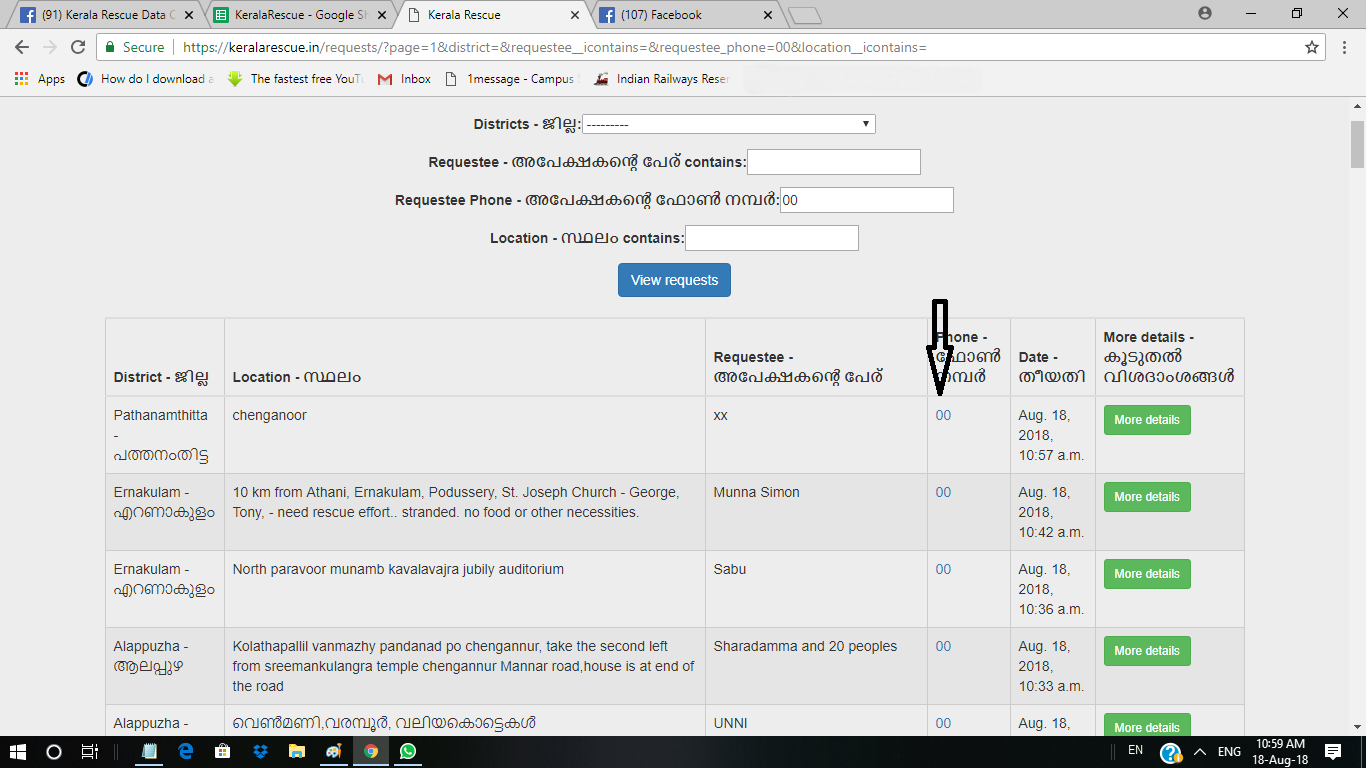Switch to the (107) Facebook tab
The image size is (1366, 768).
point(685,15)
